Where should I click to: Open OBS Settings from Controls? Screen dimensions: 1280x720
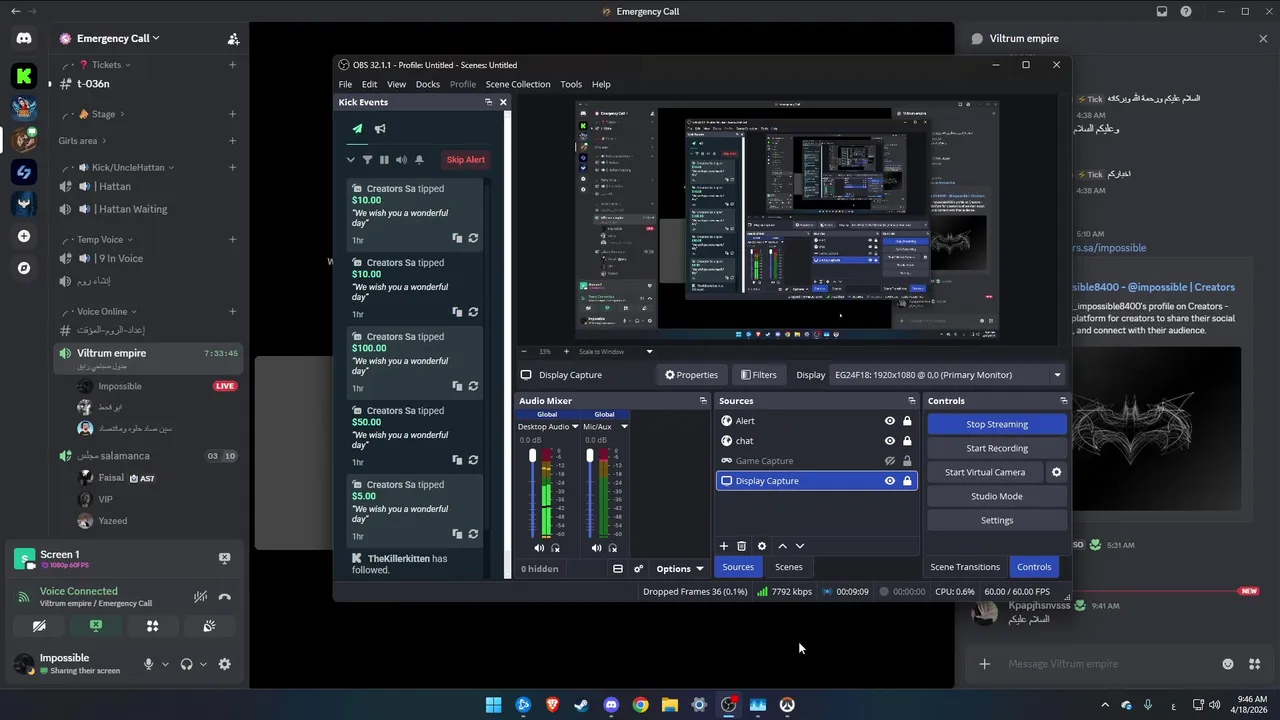point(997,520)
